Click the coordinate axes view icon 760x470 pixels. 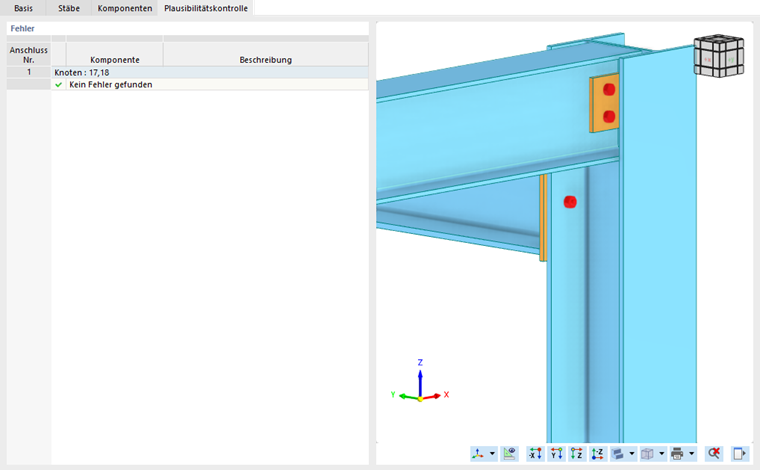click(478, 454)
